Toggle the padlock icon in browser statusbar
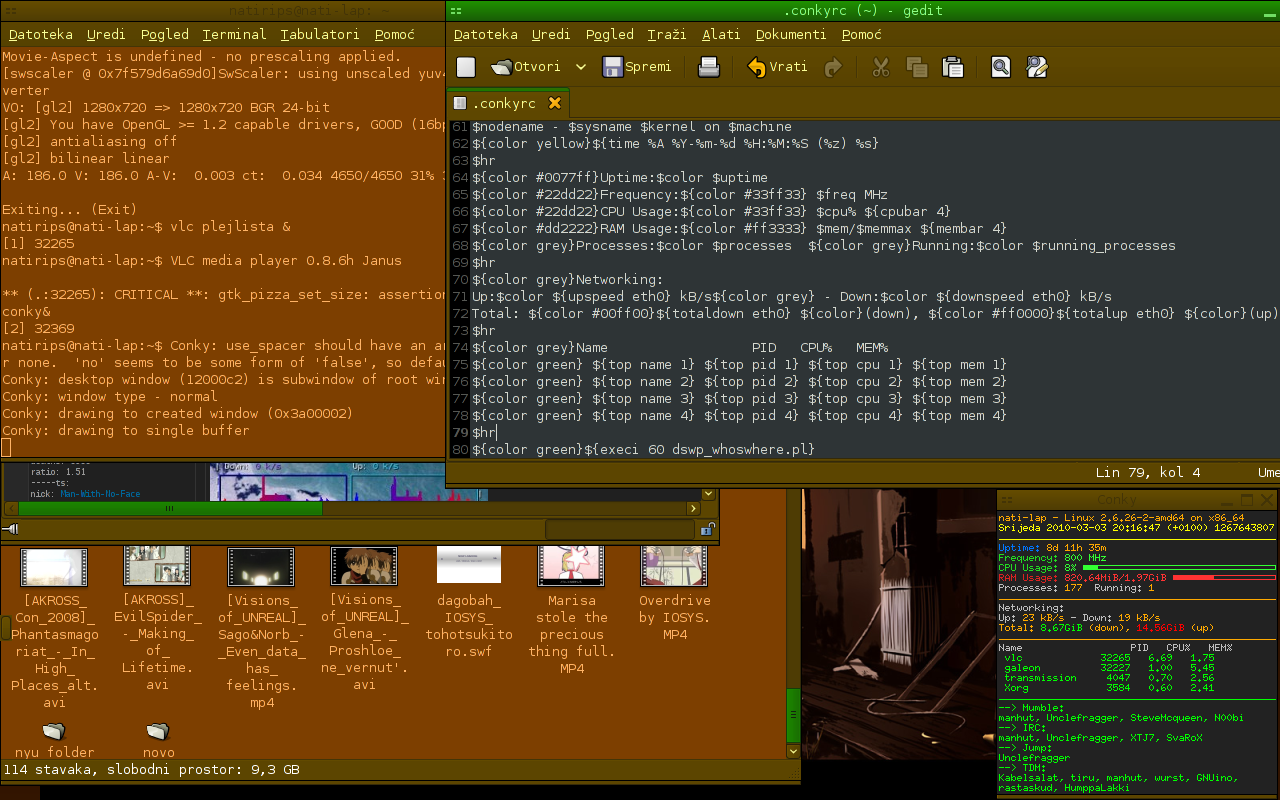 point(709,529)
